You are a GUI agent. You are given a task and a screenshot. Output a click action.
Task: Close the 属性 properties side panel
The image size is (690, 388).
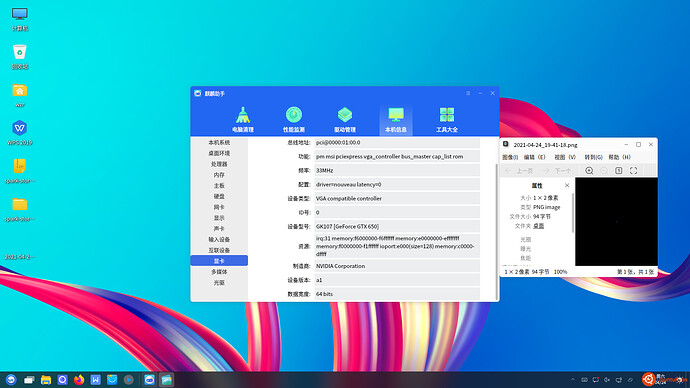(x=567, y=185)
